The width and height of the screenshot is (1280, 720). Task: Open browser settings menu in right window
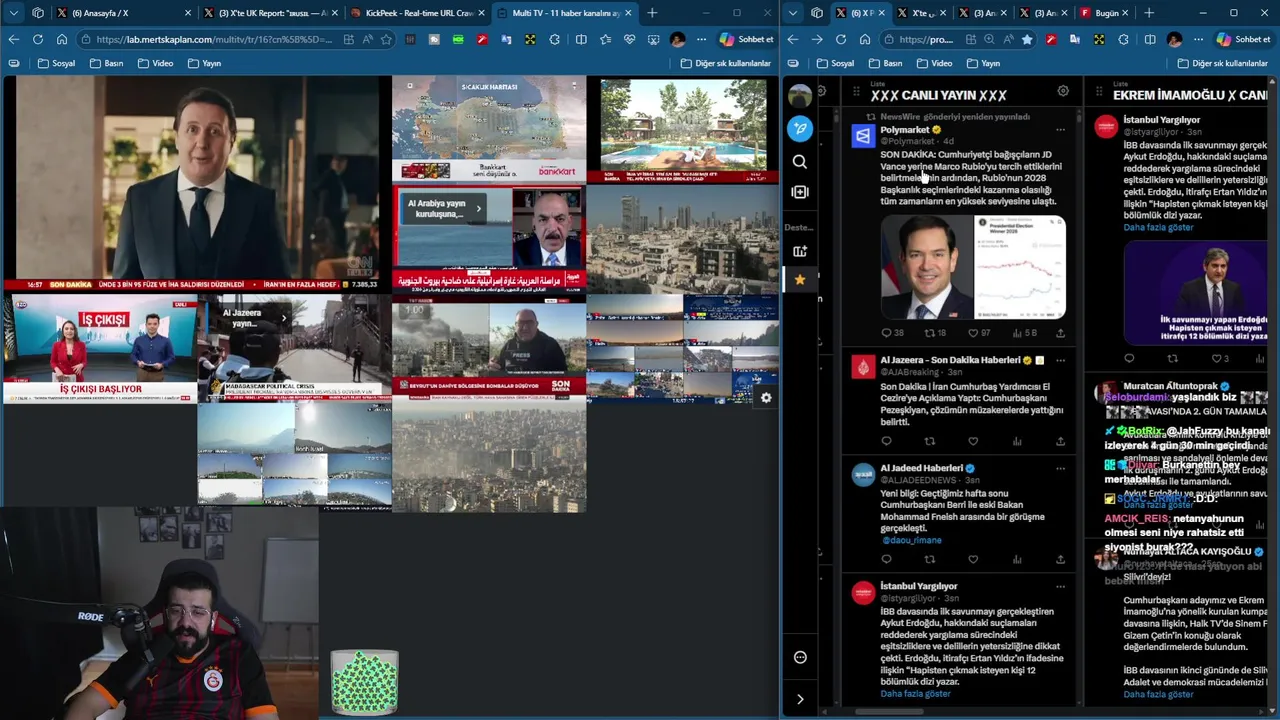tap(1198, 39)
